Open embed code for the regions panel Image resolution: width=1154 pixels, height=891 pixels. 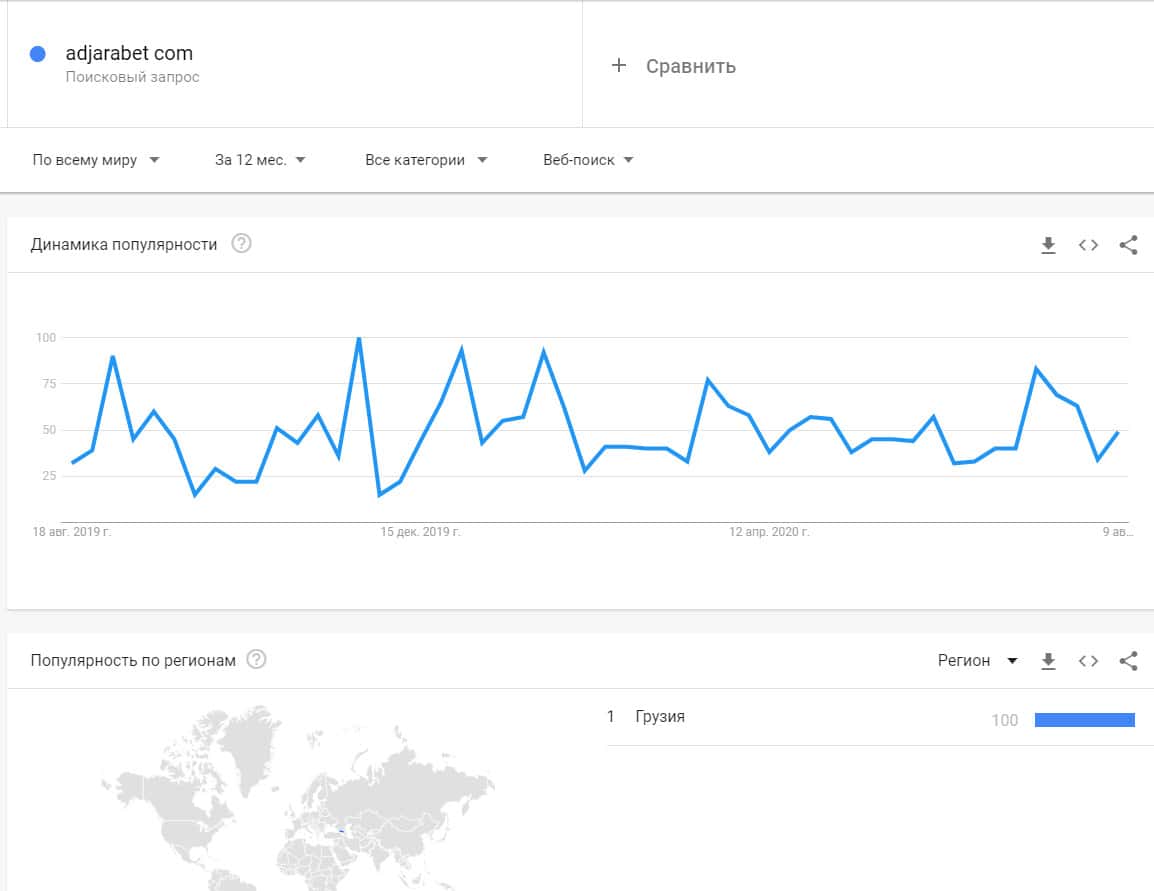1088,661
